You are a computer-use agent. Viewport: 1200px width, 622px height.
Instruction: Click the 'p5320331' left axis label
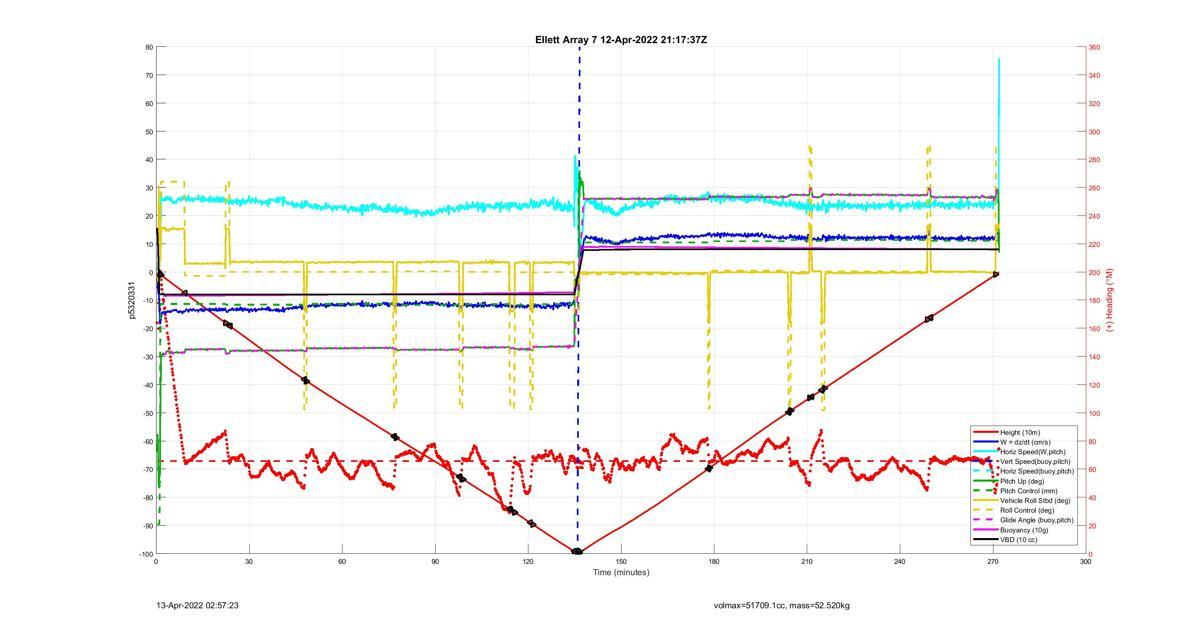point(132,301)
